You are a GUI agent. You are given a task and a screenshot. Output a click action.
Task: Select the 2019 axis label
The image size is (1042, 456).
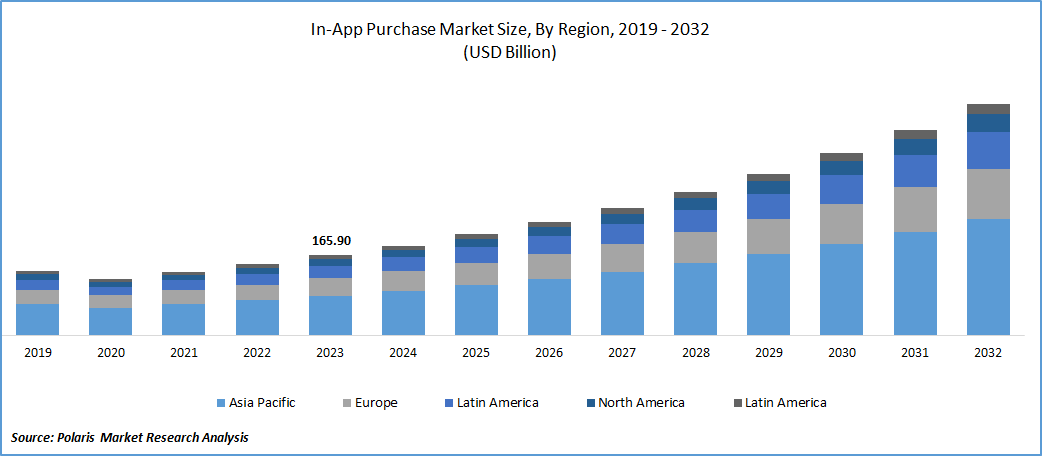[37, 353]
